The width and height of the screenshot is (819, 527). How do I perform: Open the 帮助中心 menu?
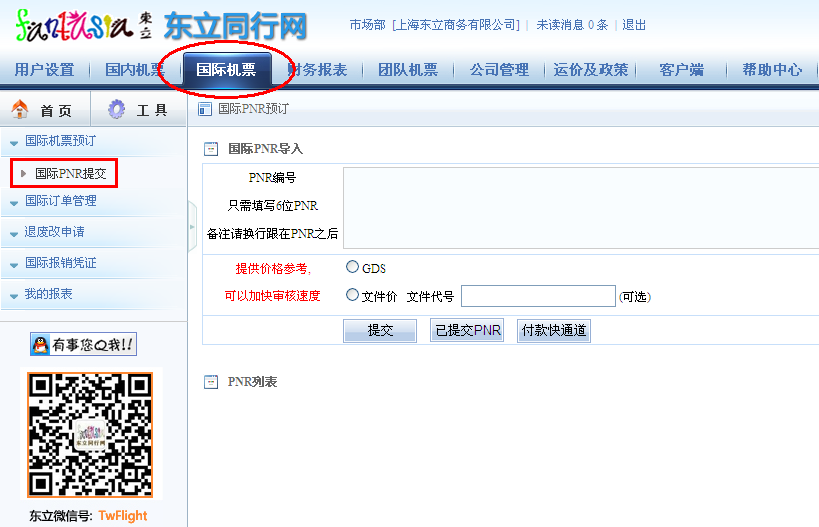(772, 69)
